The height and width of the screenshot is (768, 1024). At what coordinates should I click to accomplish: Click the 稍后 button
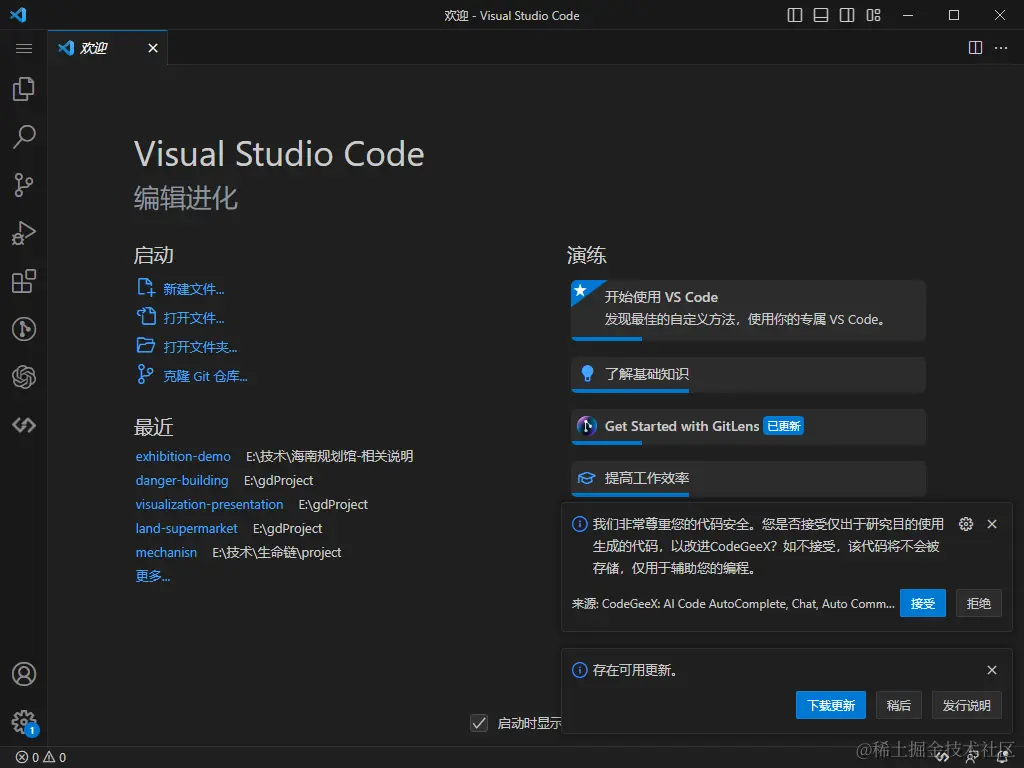(899, 705)
